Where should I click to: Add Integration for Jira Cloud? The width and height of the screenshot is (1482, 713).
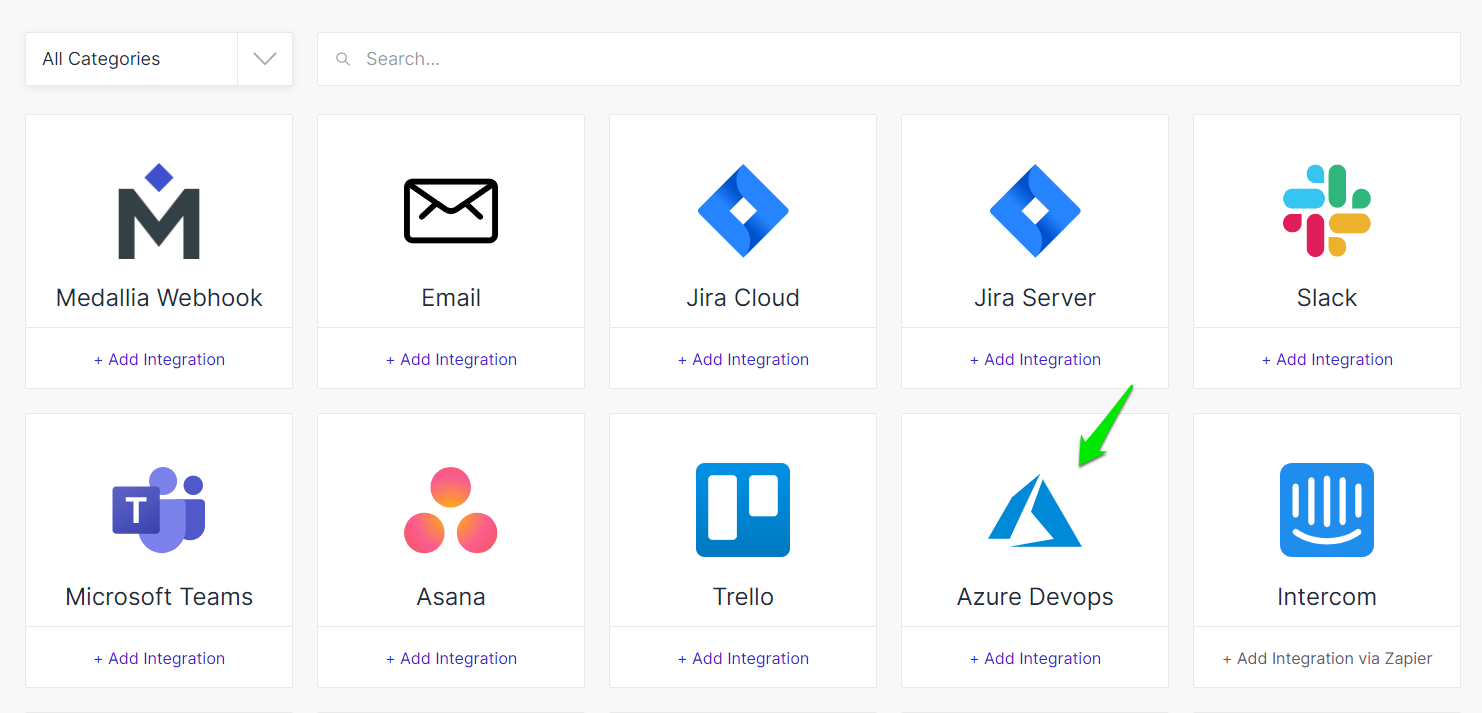click(743, 359)
